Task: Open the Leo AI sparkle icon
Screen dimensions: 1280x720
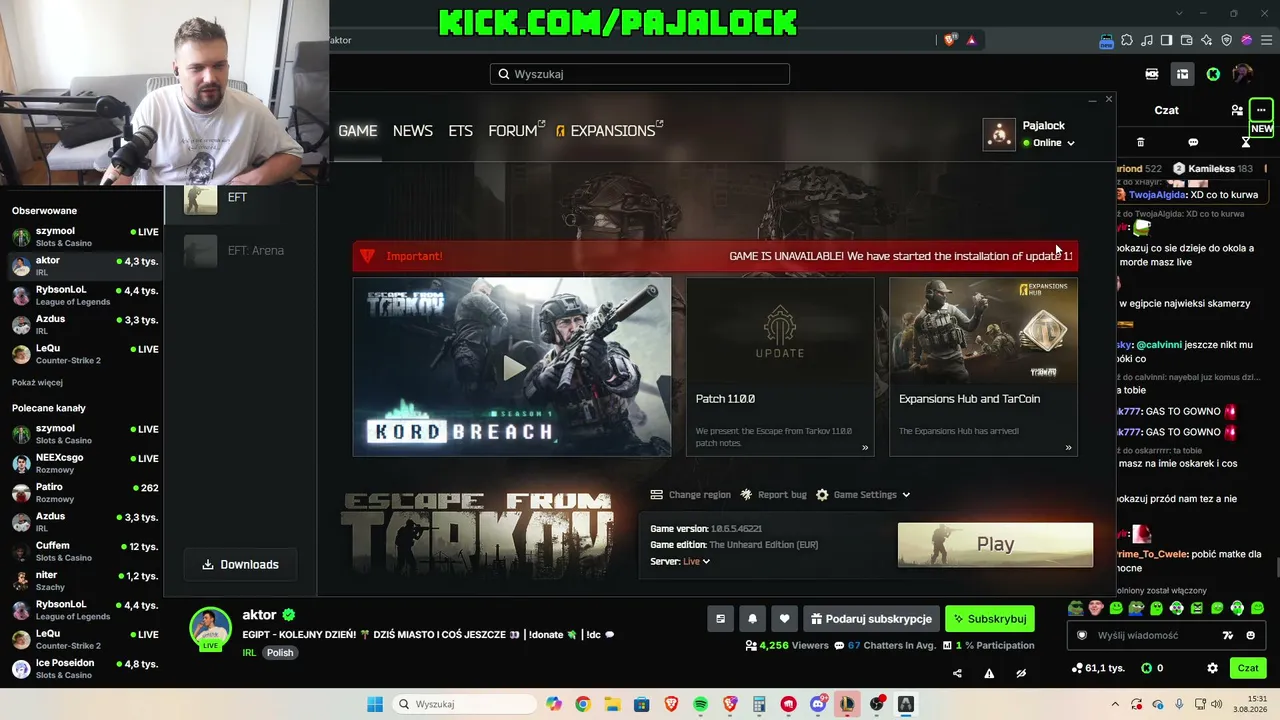Action: [x=1207, y=40]
